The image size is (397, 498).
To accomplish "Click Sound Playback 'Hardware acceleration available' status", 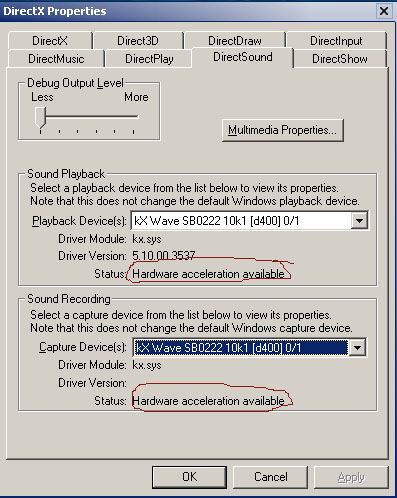I will point(208,274).
